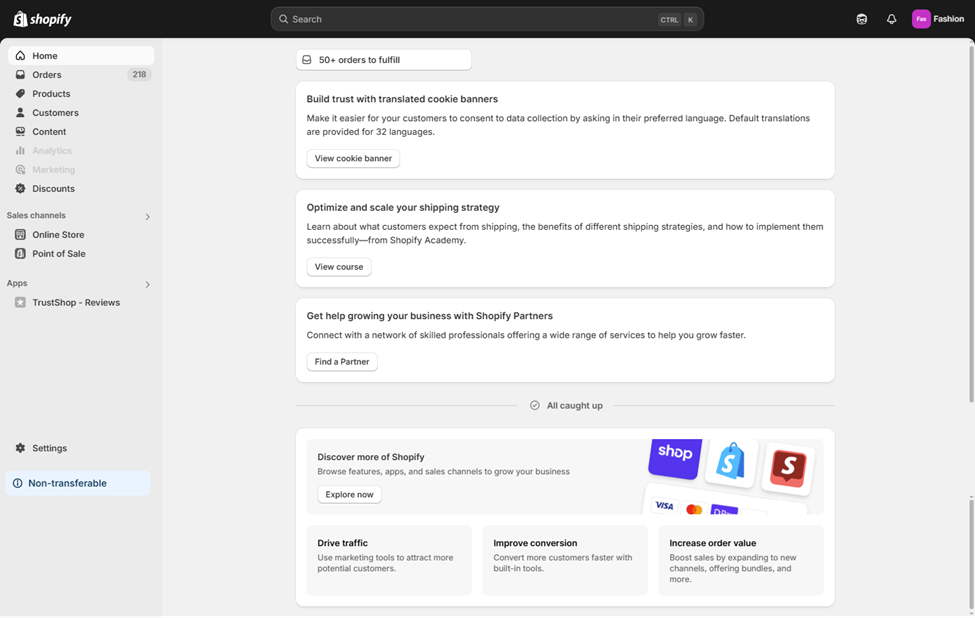Image resolution: width=975 pixels, height=618 pixels.
Task: Open Online Store channel
Action: pos(81,234)
